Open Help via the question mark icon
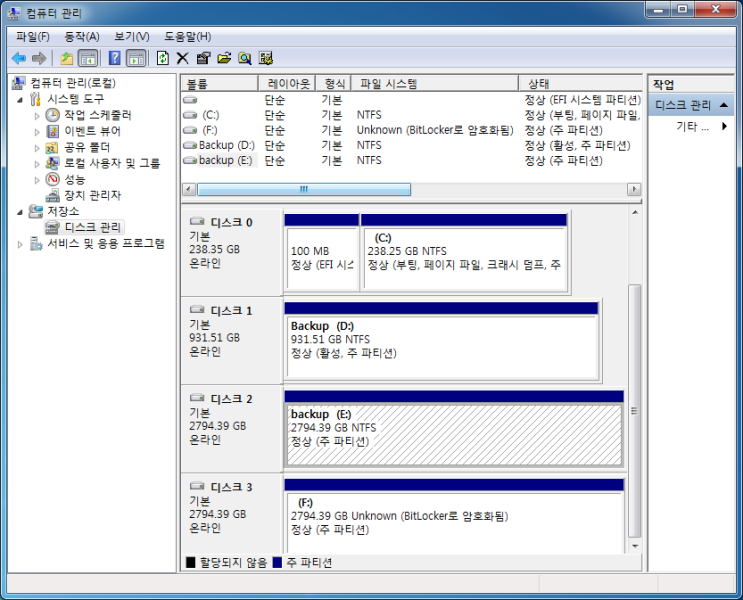Viewport: 743px width, 600px height. [x=115, y=58]
